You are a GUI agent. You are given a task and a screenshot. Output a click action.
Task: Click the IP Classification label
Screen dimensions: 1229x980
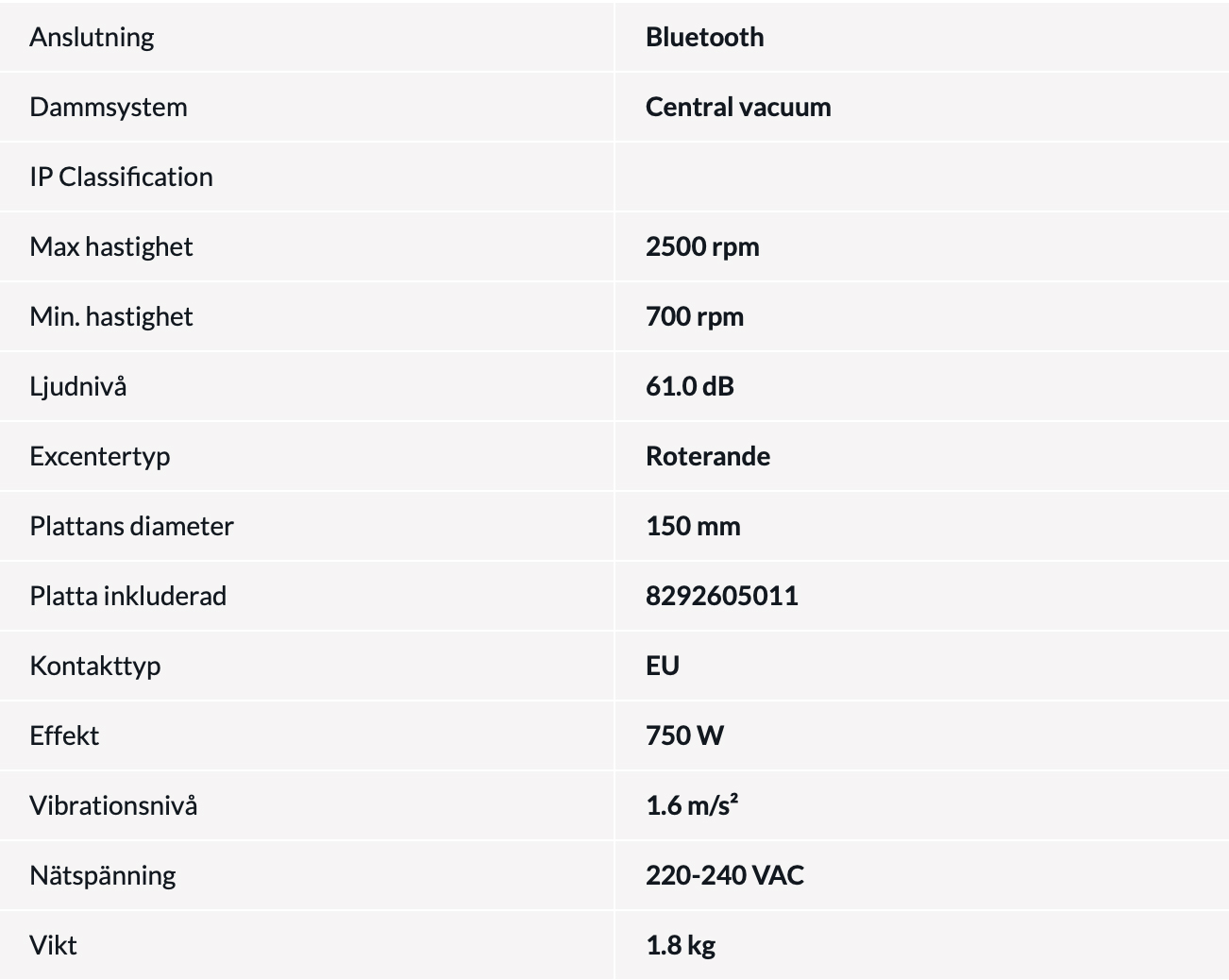pyautogui.click(x=121, y=177)
